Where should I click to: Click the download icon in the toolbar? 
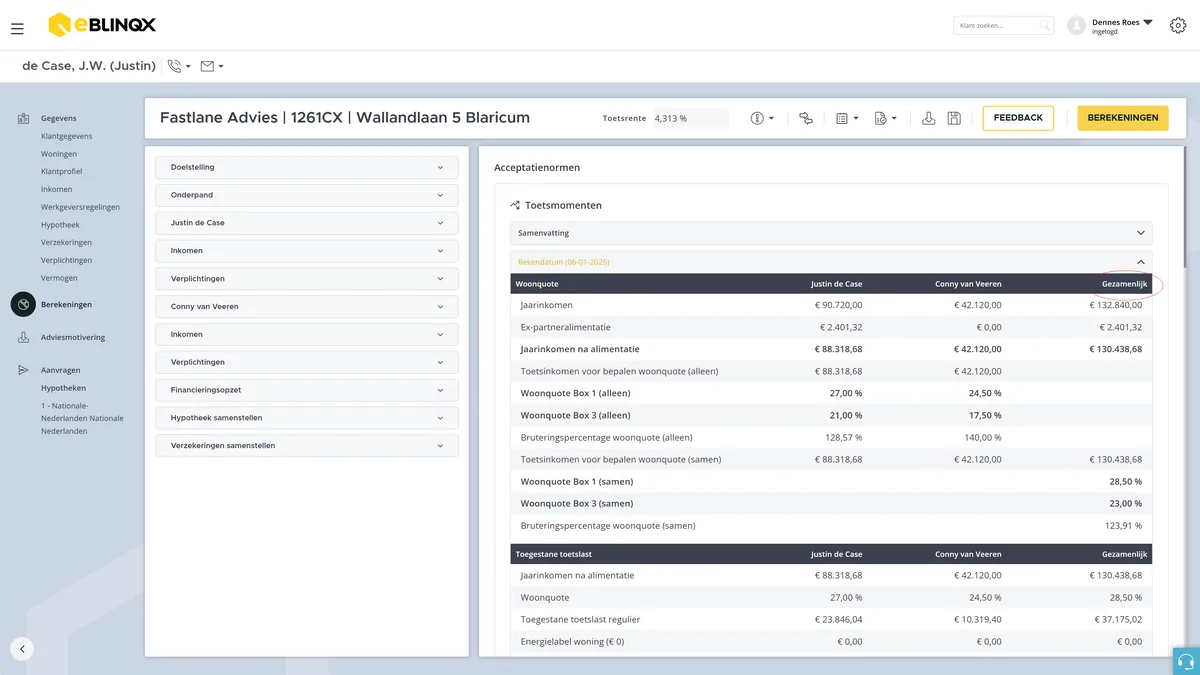click(x=929, y=118)
